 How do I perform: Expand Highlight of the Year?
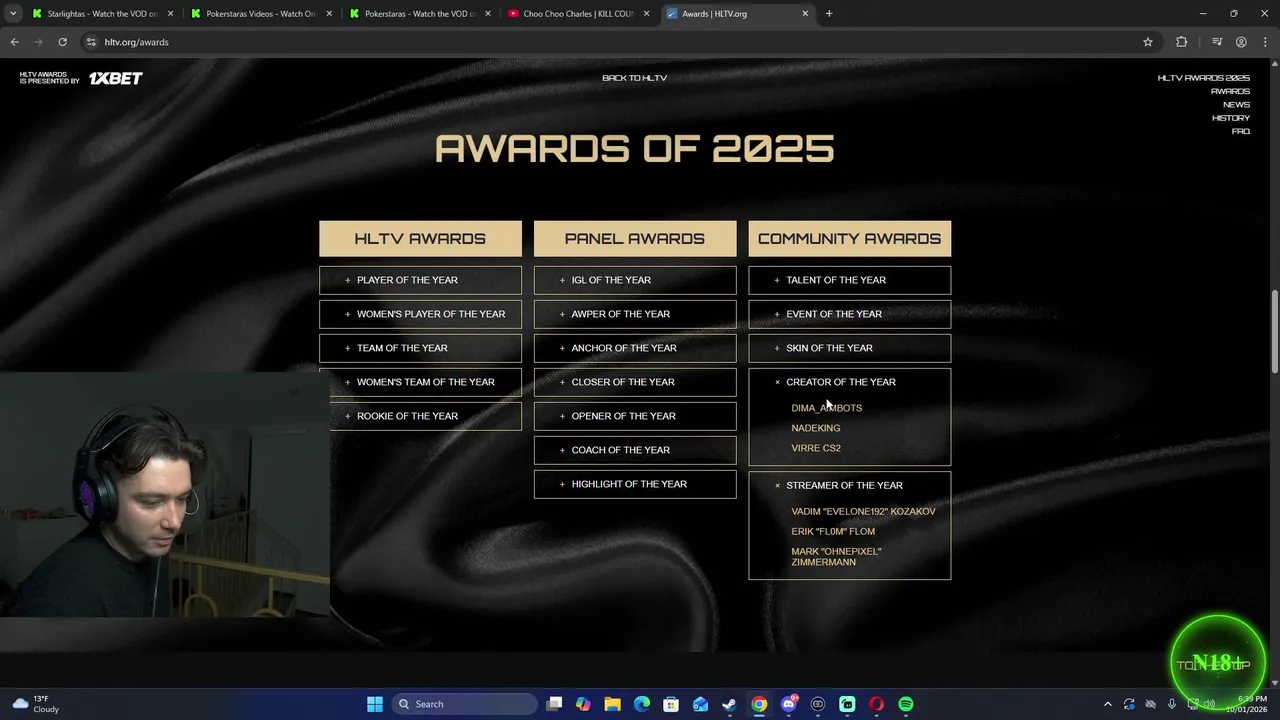coord(635,484)
